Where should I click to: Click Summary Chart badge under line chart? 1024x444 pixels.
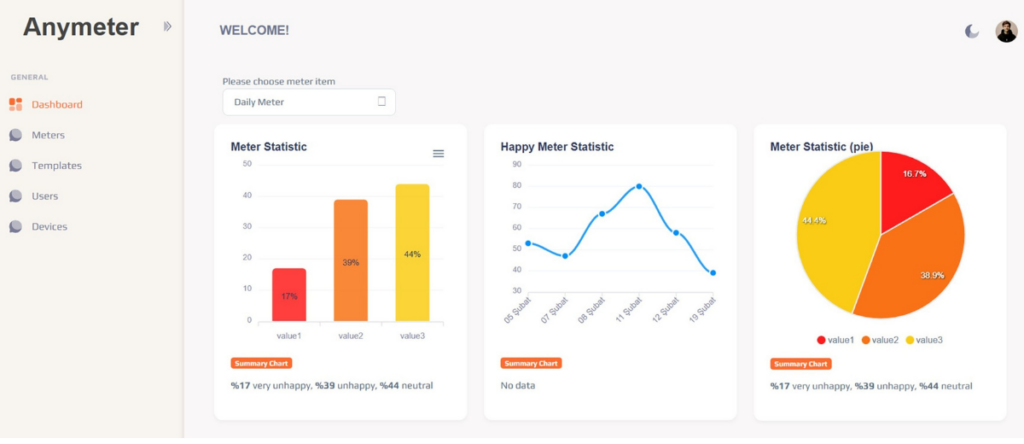[531, 363]
